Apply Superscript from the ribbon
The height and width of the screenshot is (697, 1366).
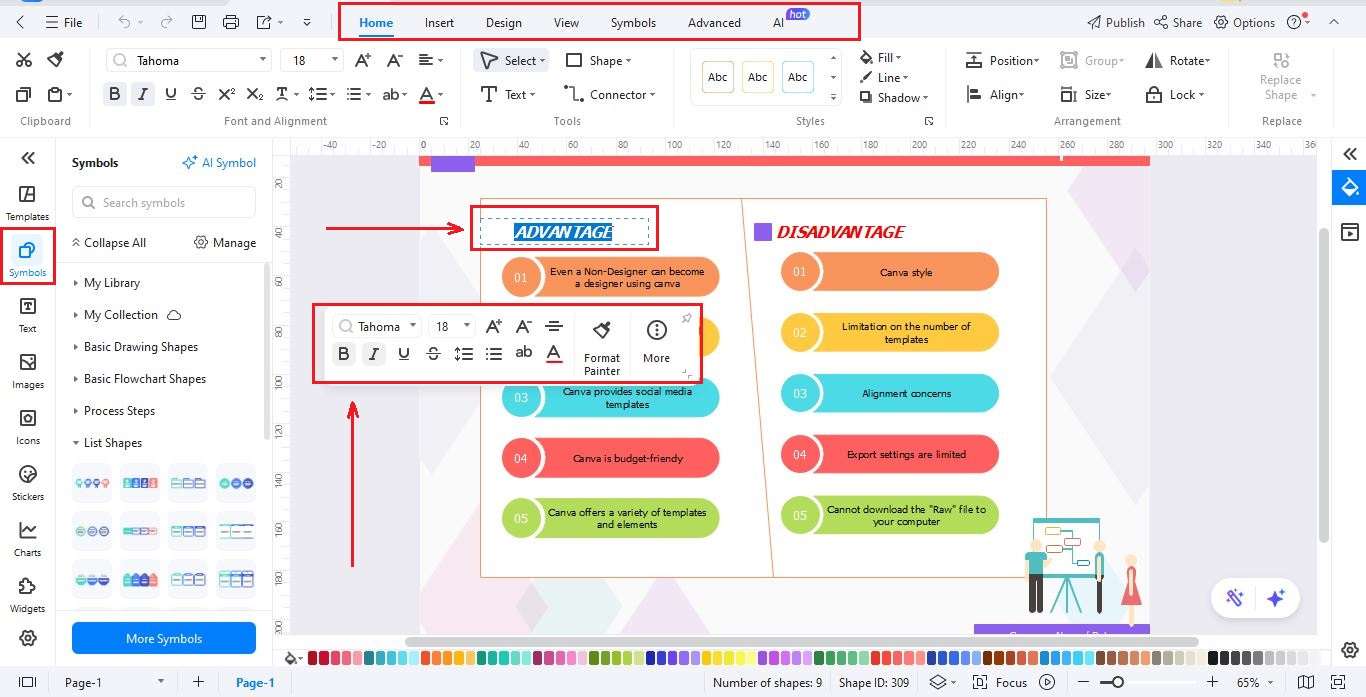(x=227, y=94)
